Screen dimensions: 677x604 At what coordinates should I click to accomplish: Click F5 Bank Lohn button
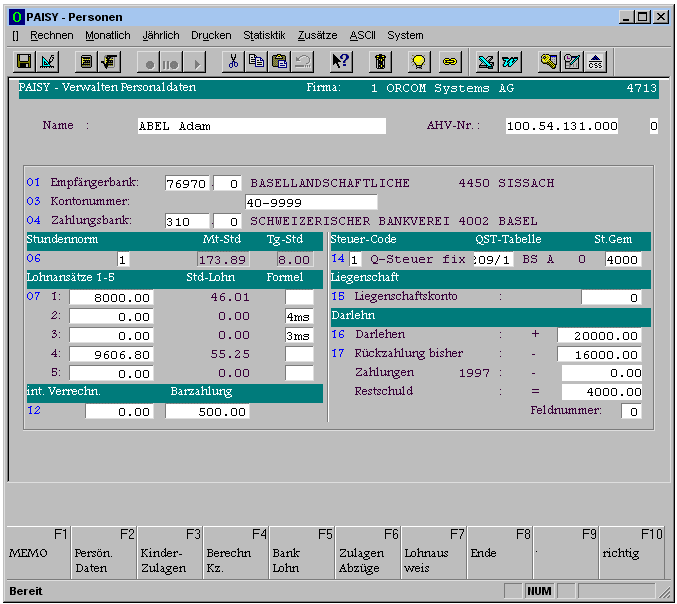tap(302, 552)
